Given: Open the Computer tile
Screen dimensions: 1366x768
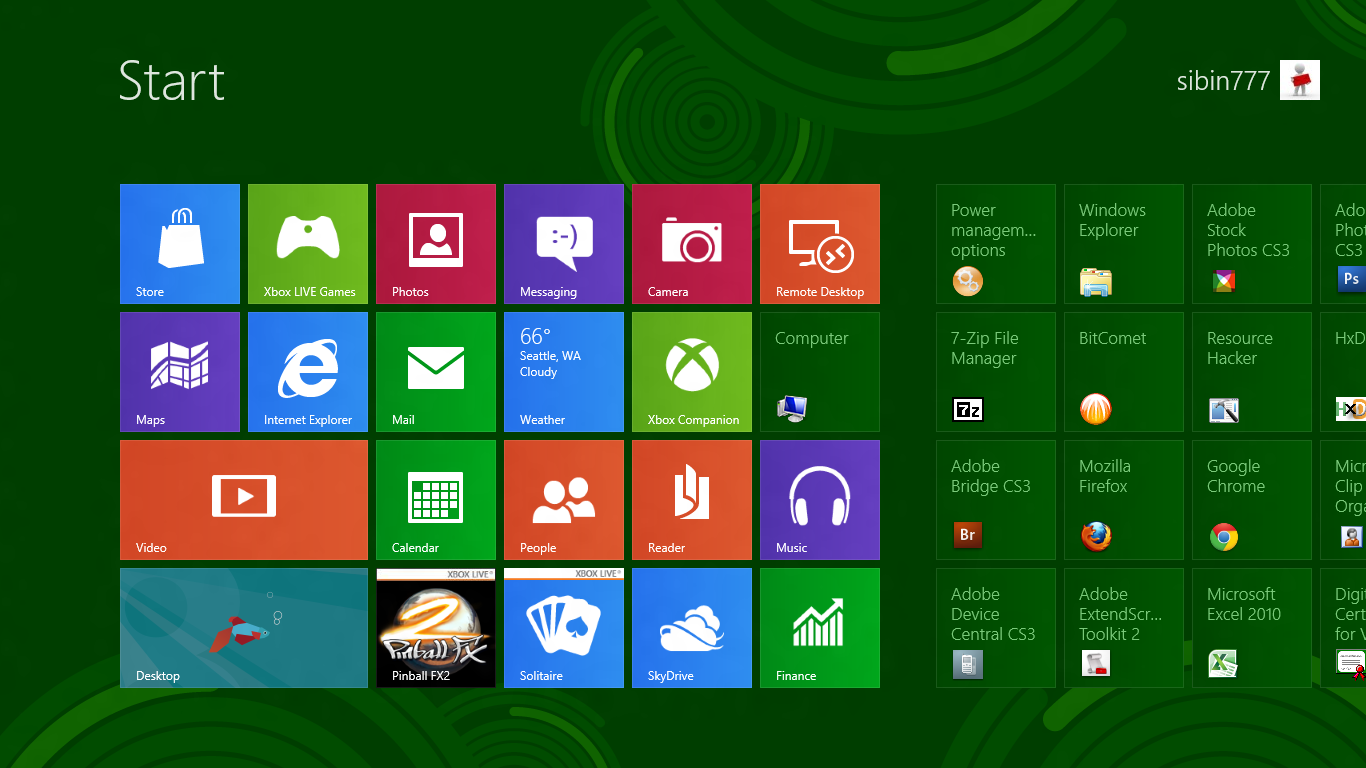Looking at the screenshot, I should [819, 371].
